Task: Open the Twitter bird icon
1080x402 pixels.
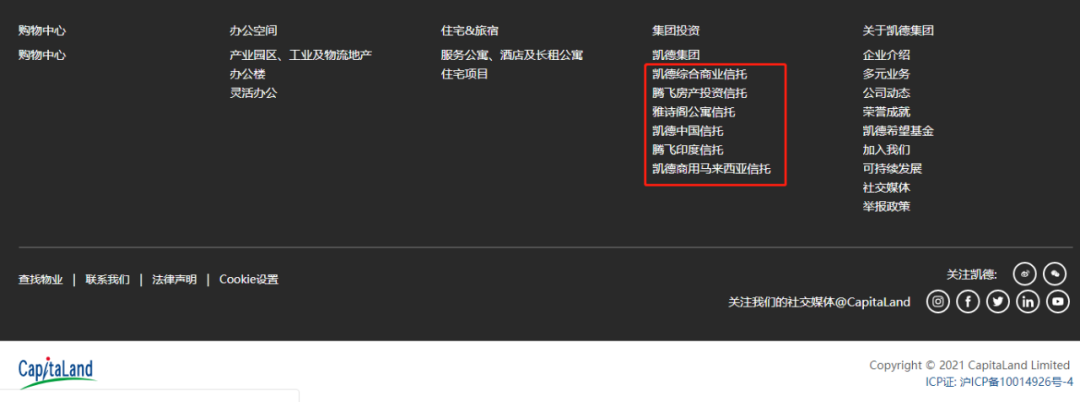Action: click(998, 302)
